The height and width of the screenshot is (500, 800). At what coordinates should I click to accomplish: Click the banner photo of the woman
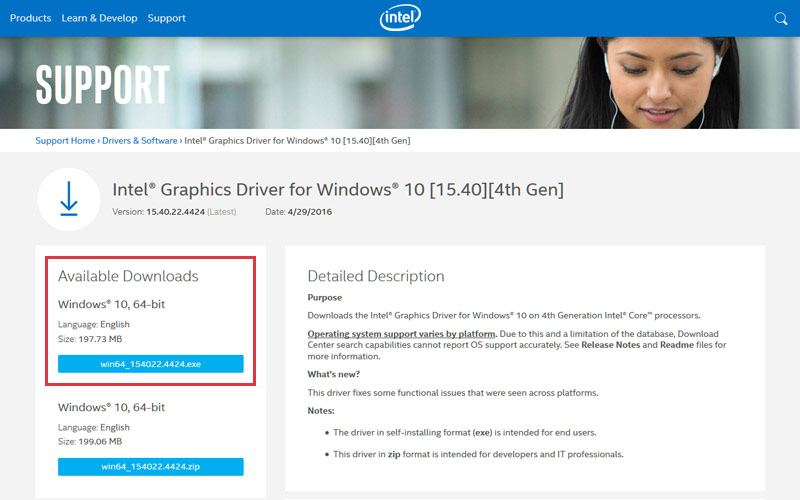[x=656, y=83]
